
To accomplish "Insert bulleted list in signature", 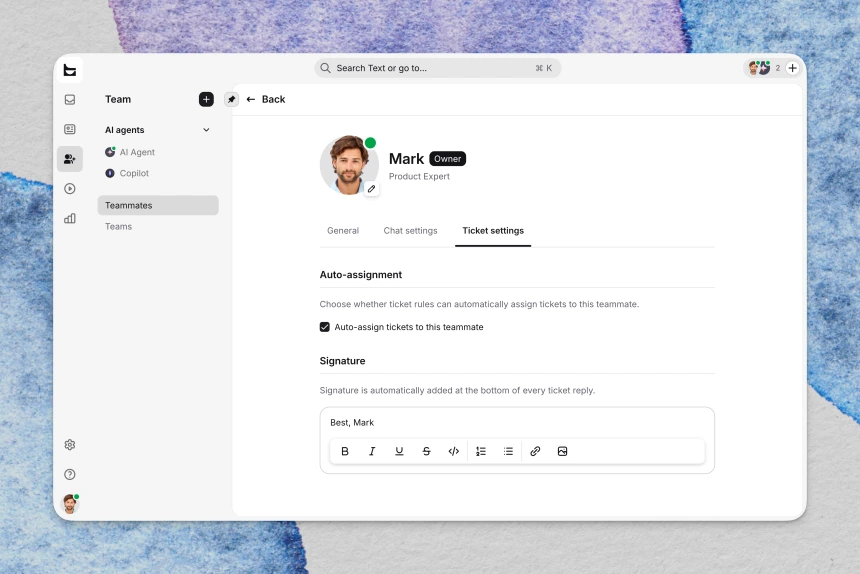I will pyautogui.click(x=508, y=451).
